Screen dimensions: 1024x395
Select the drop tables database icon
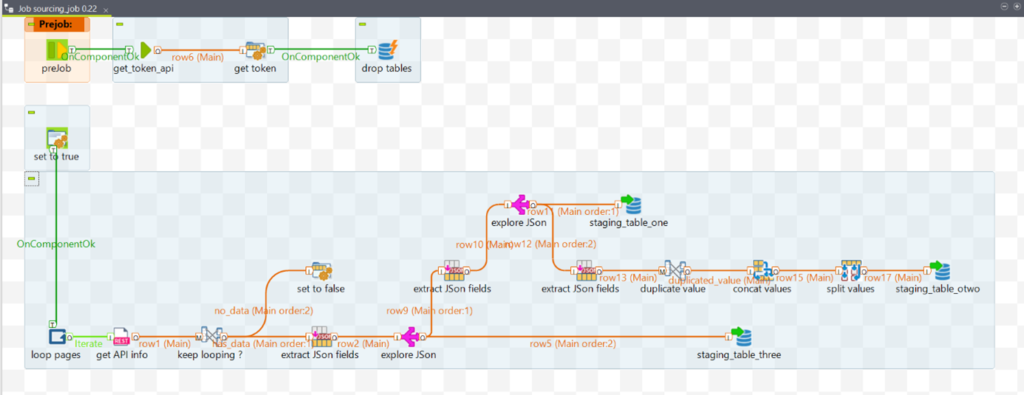click(388, 50)
